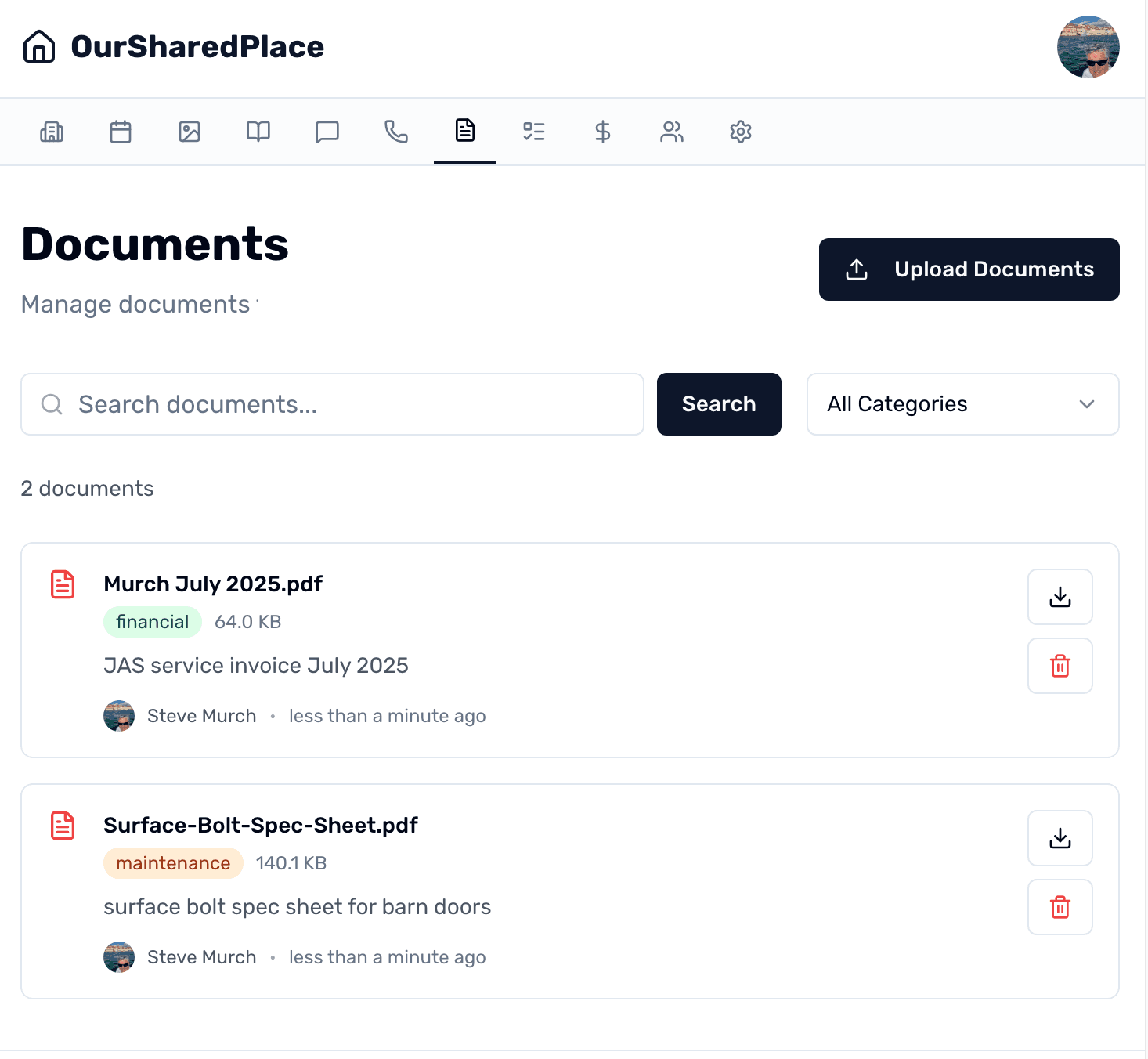Open the finances dollar section
Viewport: 1148px width, 1059px height.
click(603, 132)
